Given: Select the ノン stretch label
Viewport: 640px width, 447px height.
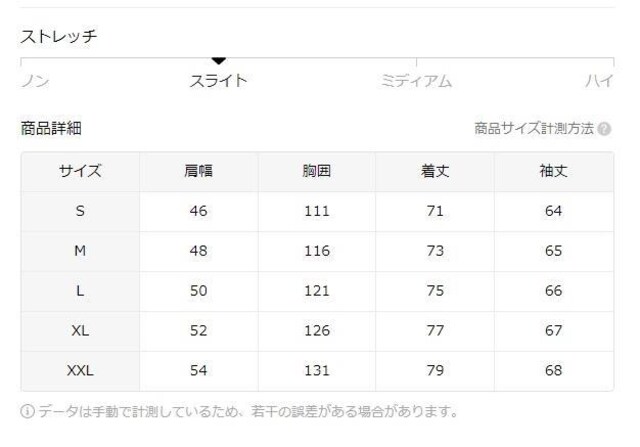Looking at the screenshot, I should click(x=35, y=81).
